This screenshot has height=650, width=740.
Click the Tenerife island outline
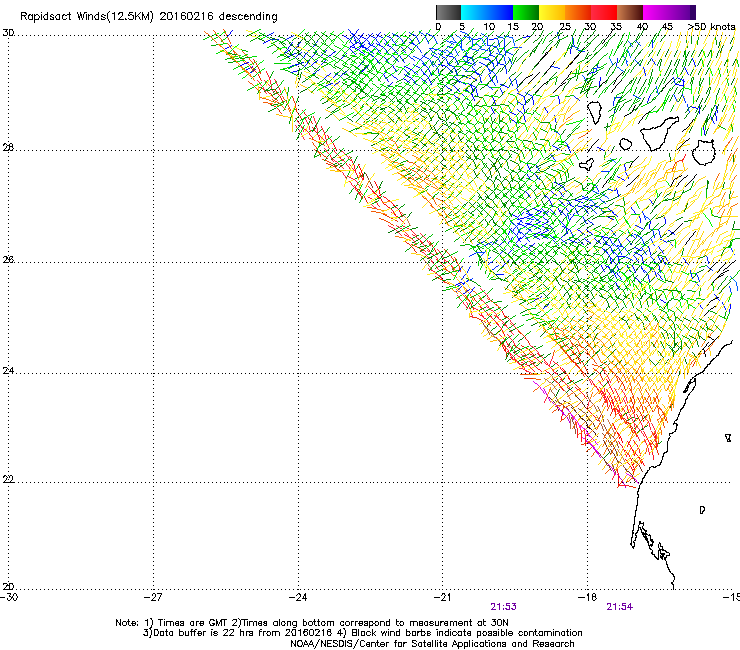point(660,133)
